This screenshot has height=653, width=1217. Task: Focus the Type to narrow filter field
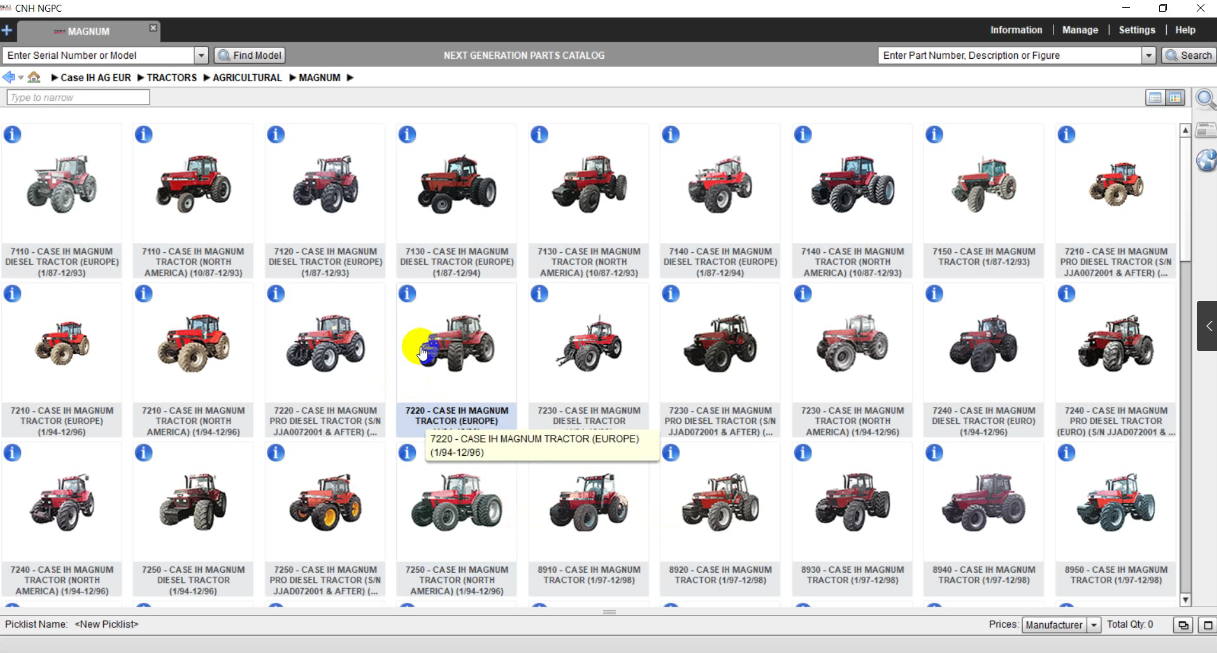point(78,98)
